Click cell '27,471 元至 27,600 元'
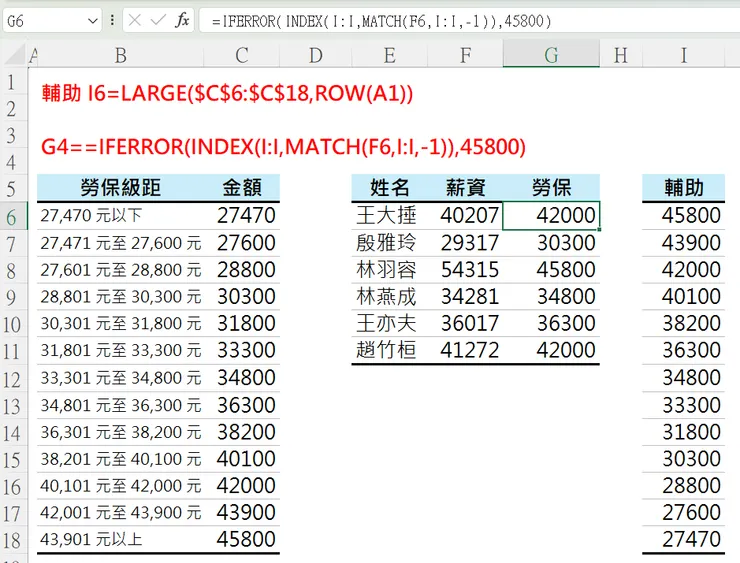The height and width of the screenshot is (563, 740). pos(120,243)
